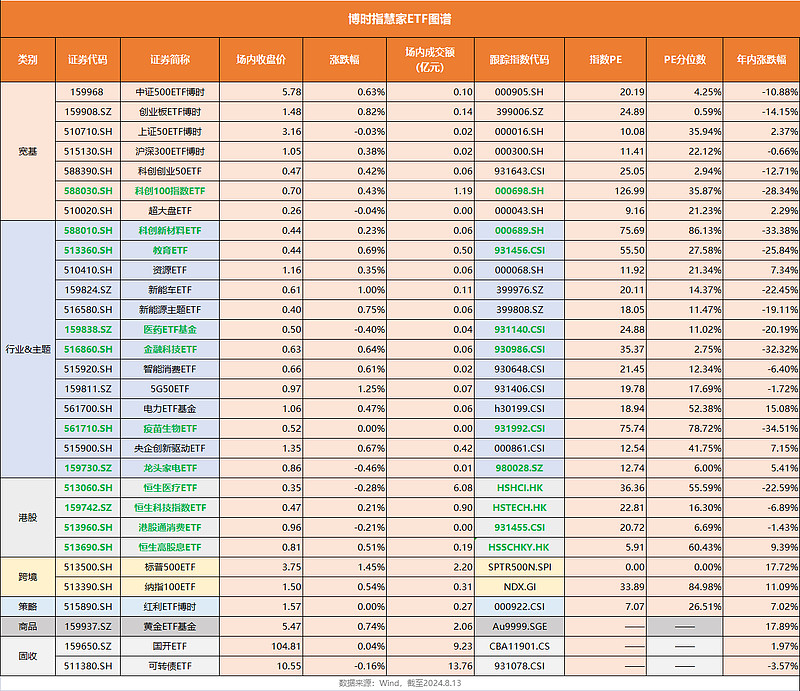Select the name 标普500ETF
This screenshot has height=691, width=800.
(x=170, y=567)
